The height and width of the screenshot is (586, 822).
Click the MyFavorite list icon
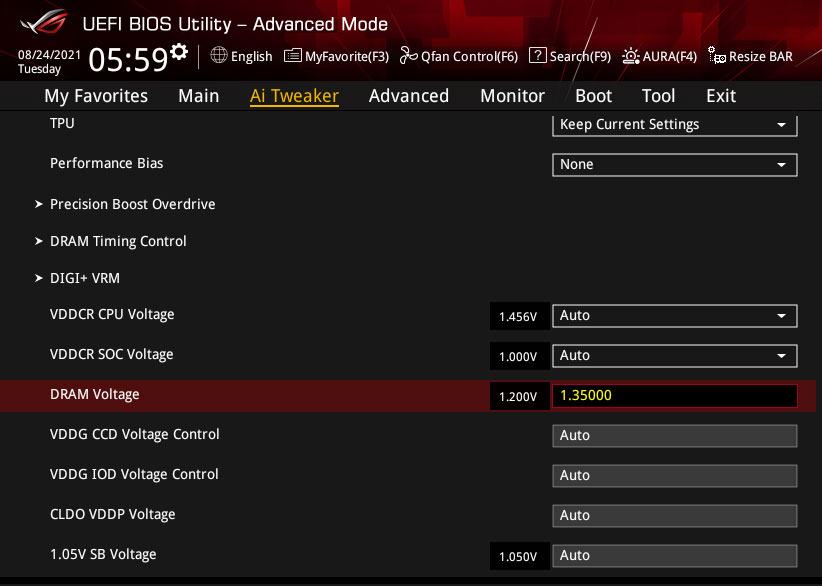coord(293,56)
